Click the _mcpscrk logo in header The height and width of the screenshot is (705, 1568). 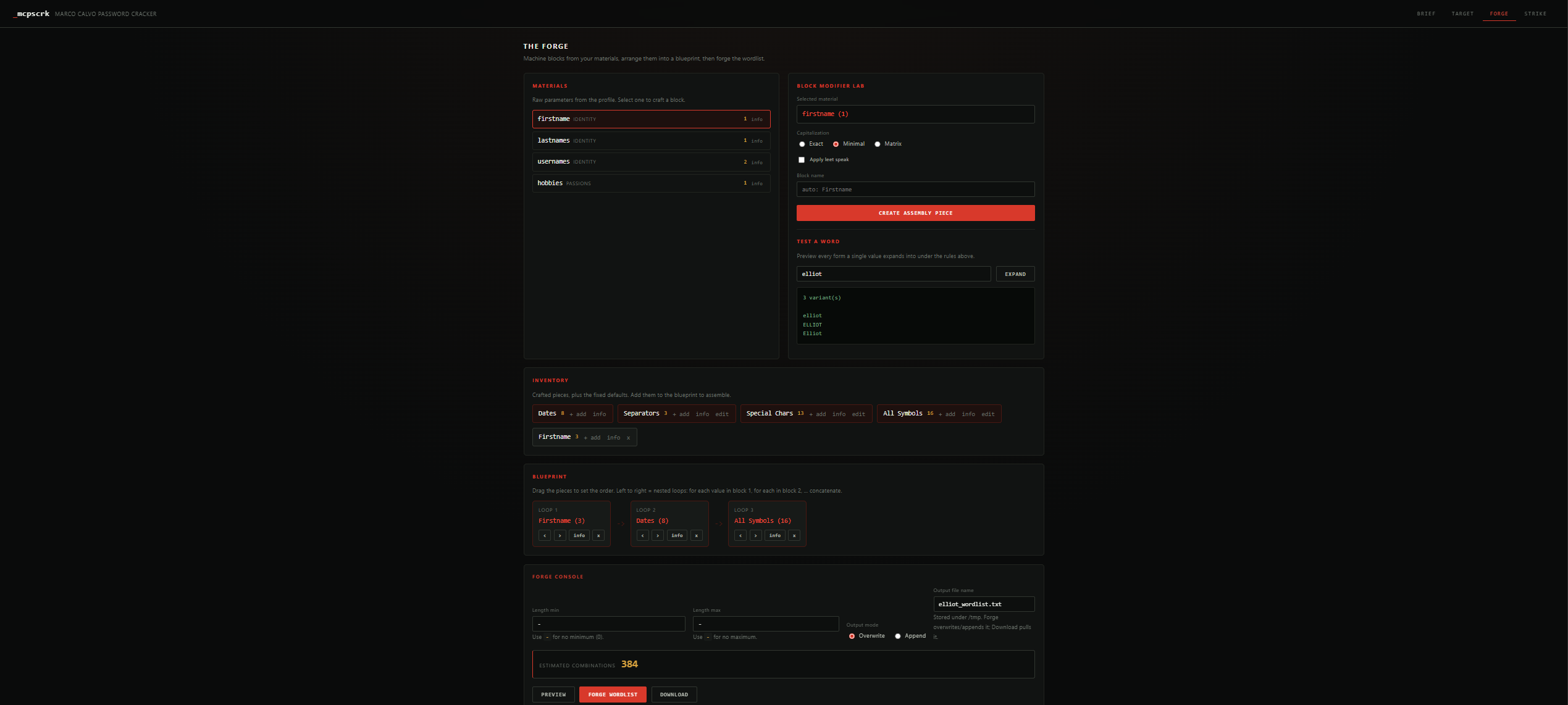pos(31,14)
